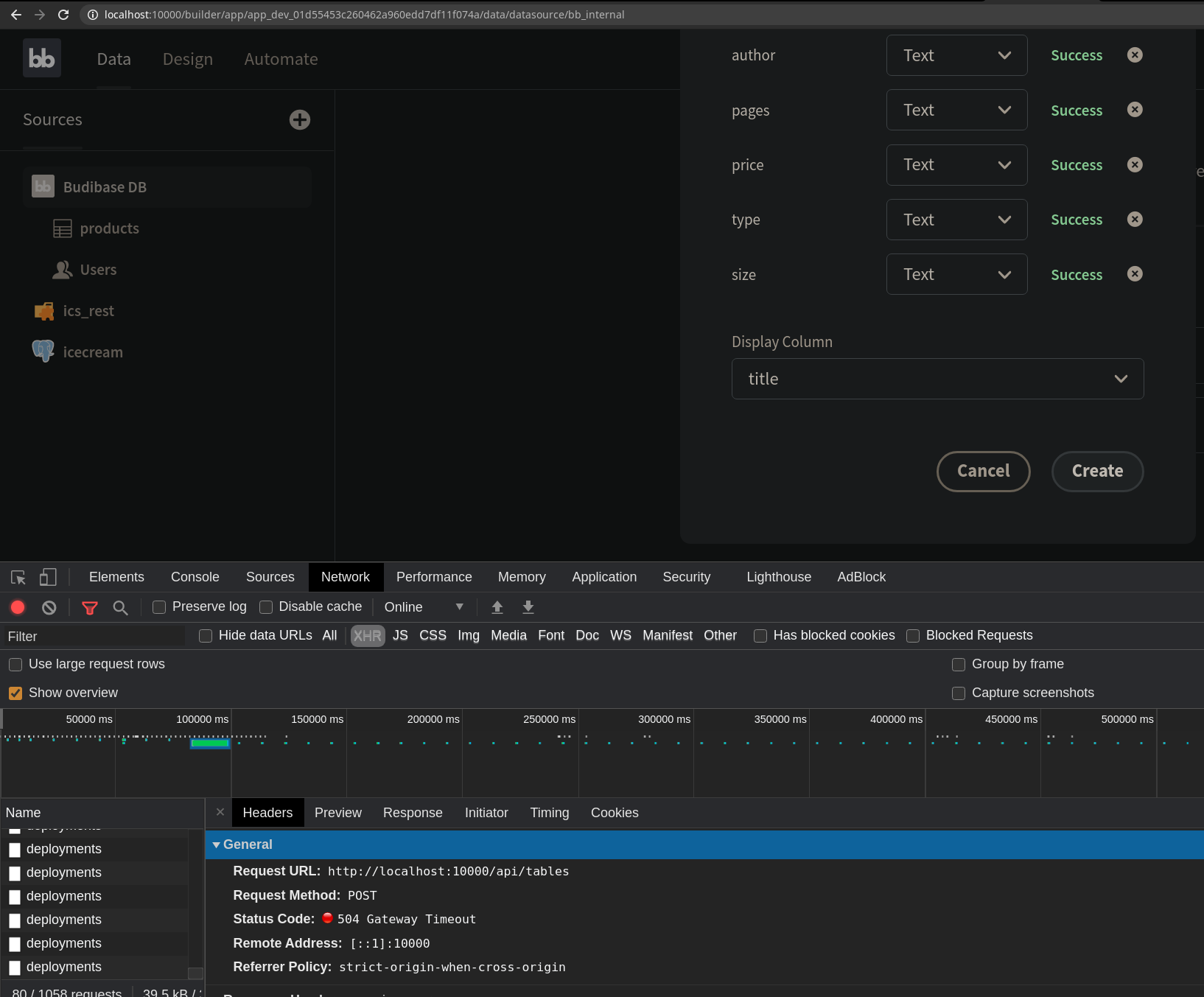Toggle the device toolbar icon in DevTools
The image size is (1204, 997).
(x=48, y=577)
